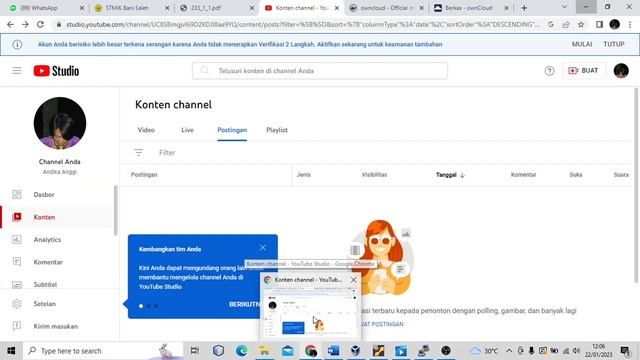Click the Komentar column header
The width and height of the screenshot is (640, 360).
[x=523, y=175]
